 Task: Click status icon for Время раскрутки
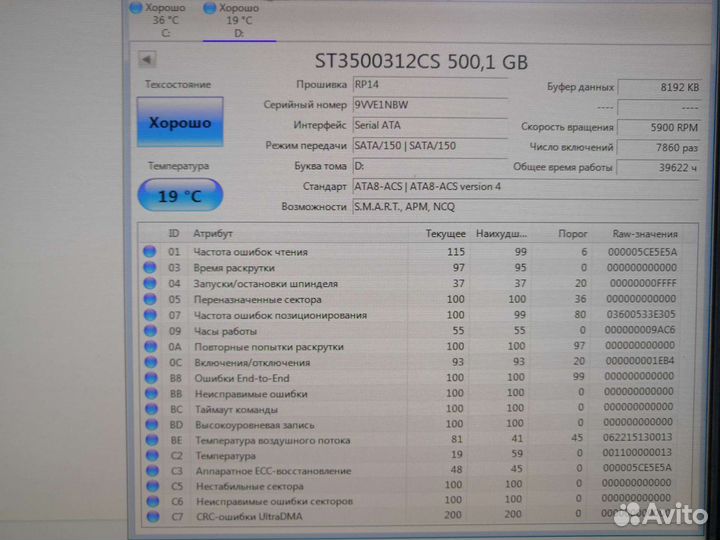149,267
